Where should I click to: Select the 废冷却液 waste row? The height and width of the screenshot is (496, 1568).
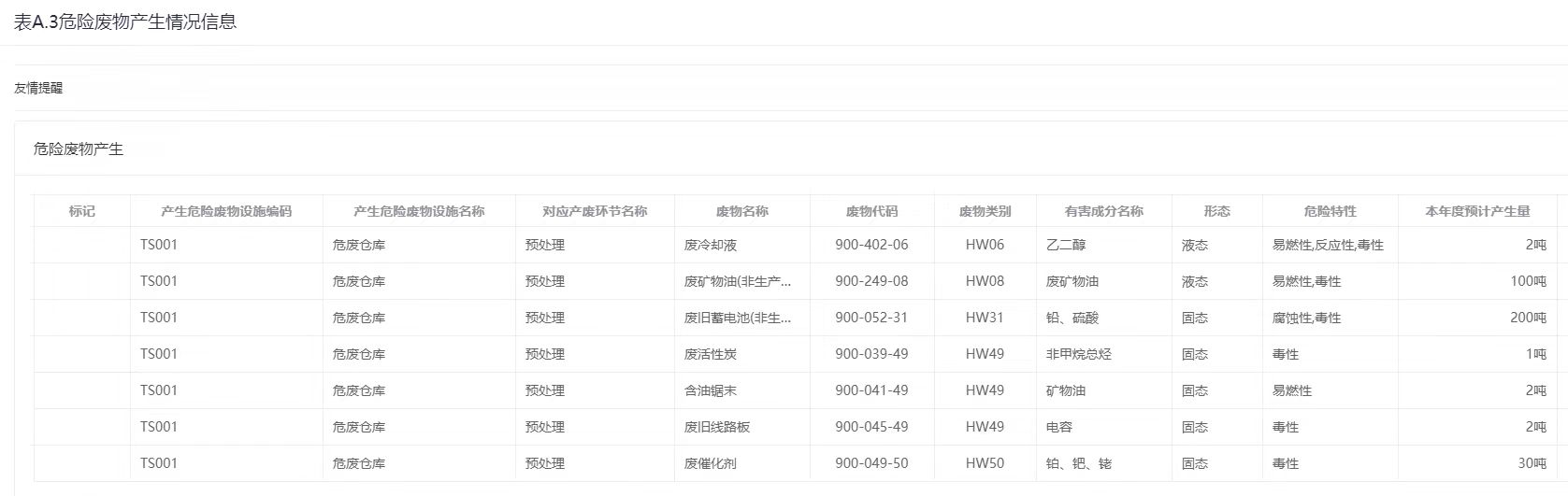pyautogui.click(x=711, y=245)
